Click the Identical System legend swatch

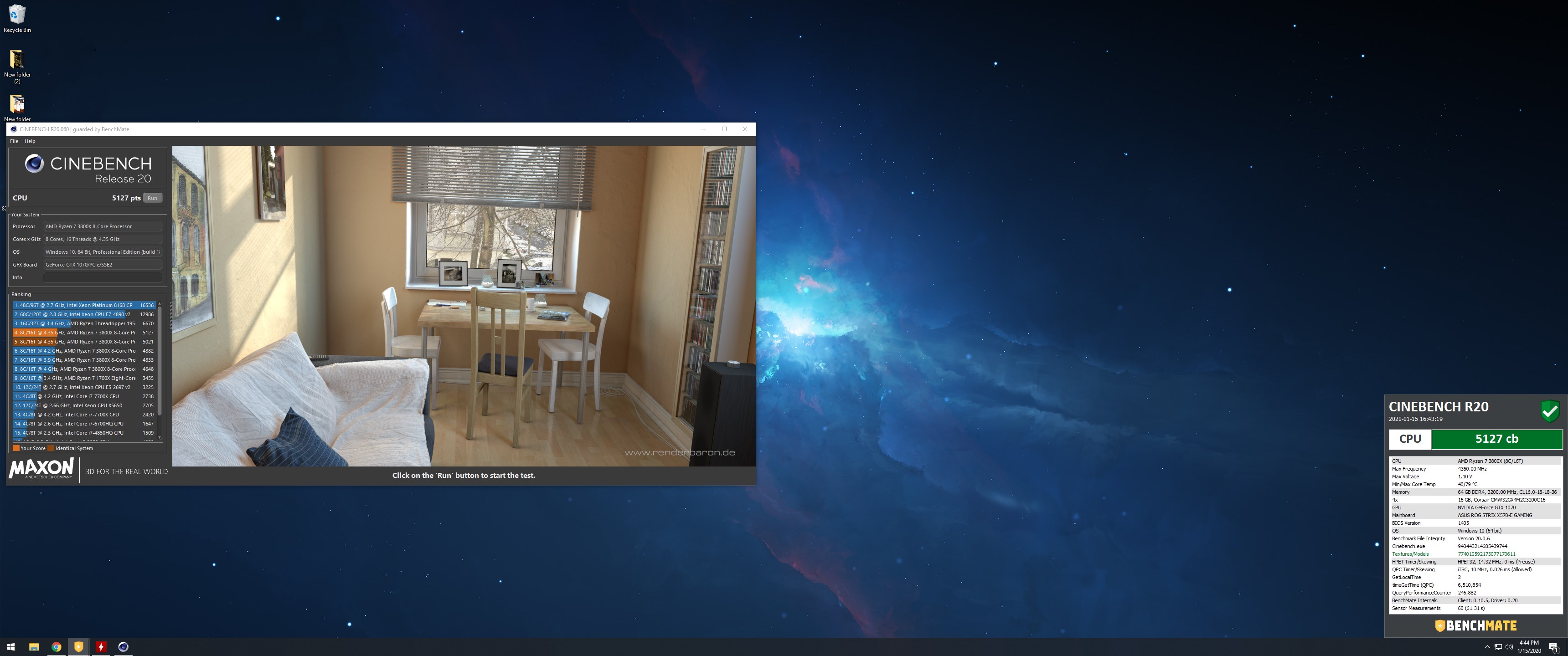pyautogui.click(x=51, y=448)
